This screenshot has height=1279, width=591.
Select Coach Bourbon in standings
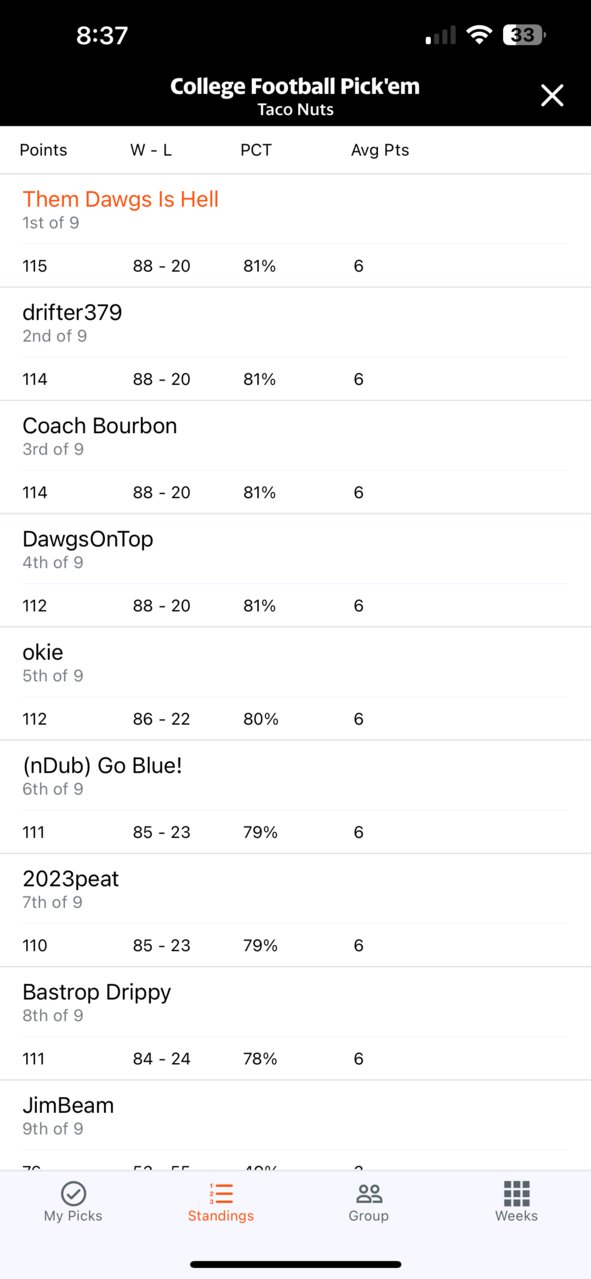click(295, 457)
